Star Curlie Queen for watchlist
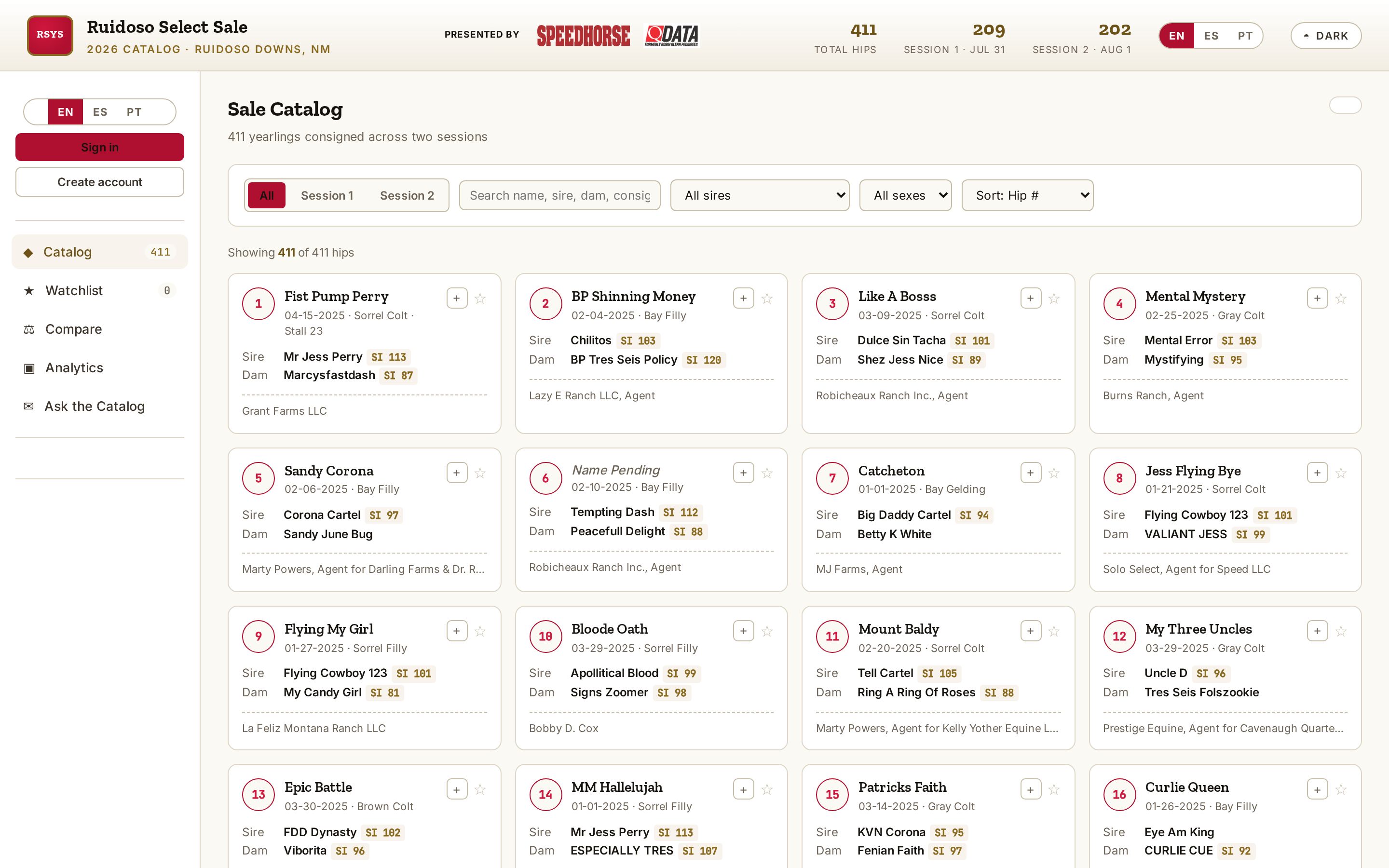 [x=1341, y=789]
